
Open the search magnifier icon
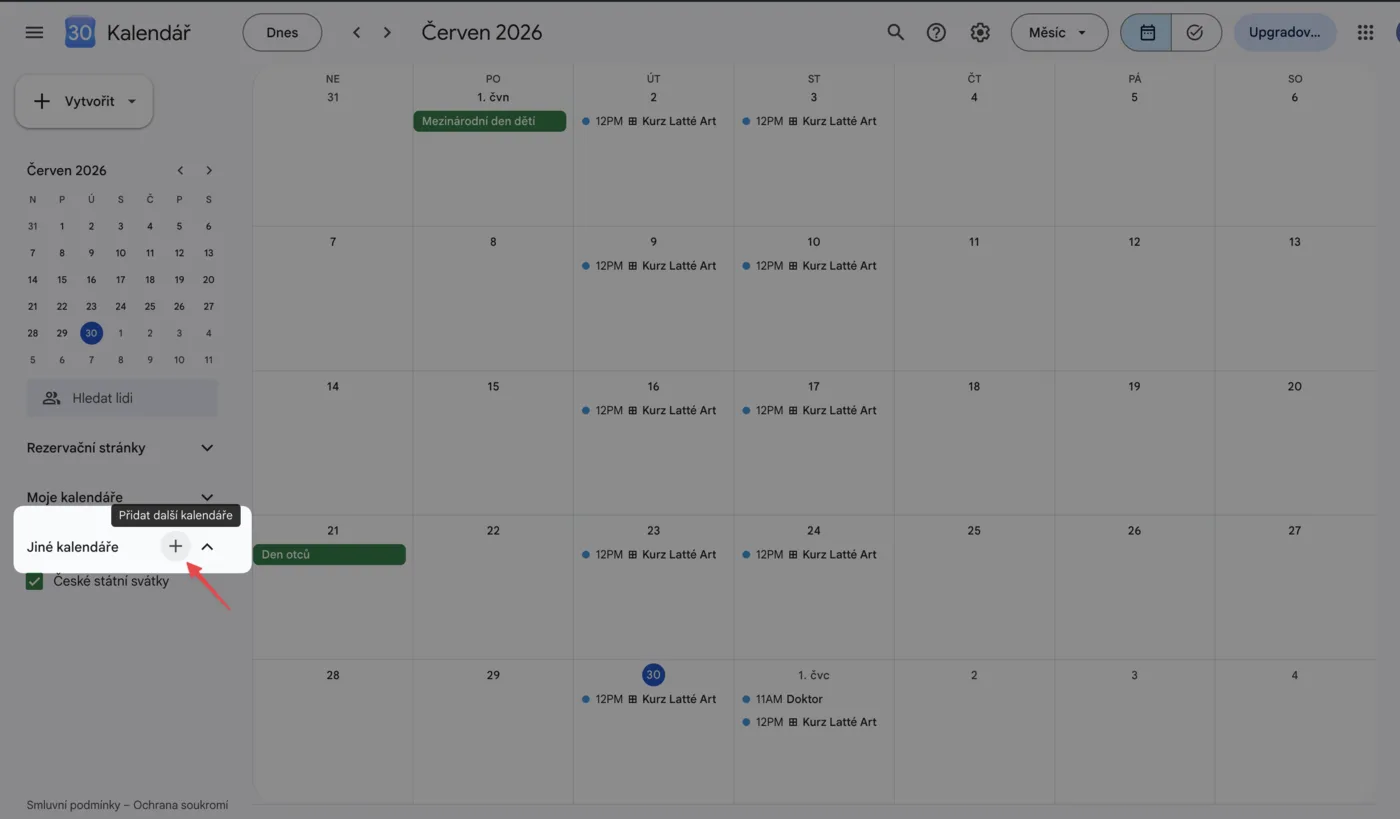click(x=896, y=32)
